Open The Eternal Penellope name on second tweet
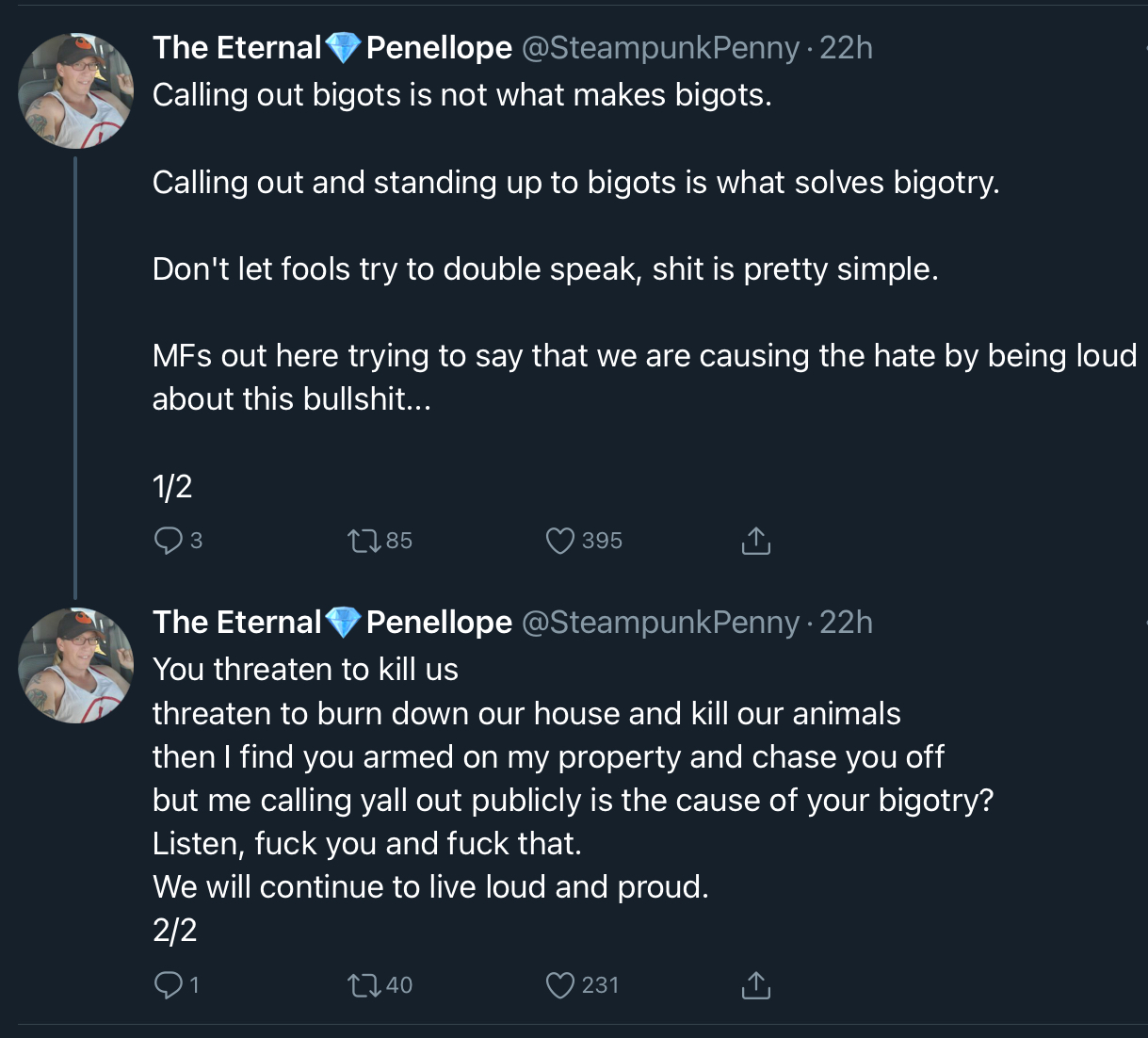This screenshot has width=1148, height=1038. pos(332,622)
